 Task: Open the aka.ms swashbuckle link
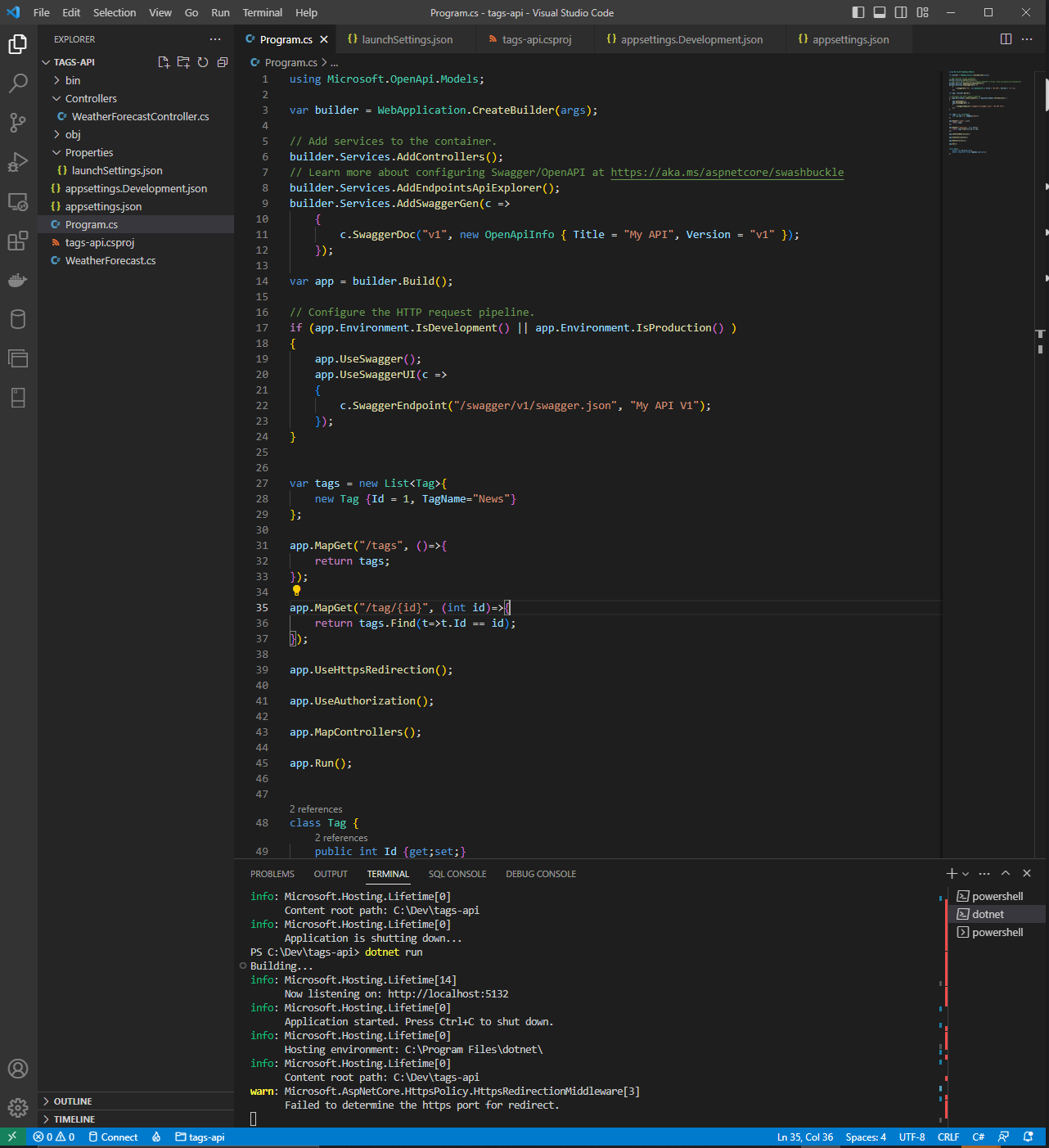click(727, 173)
